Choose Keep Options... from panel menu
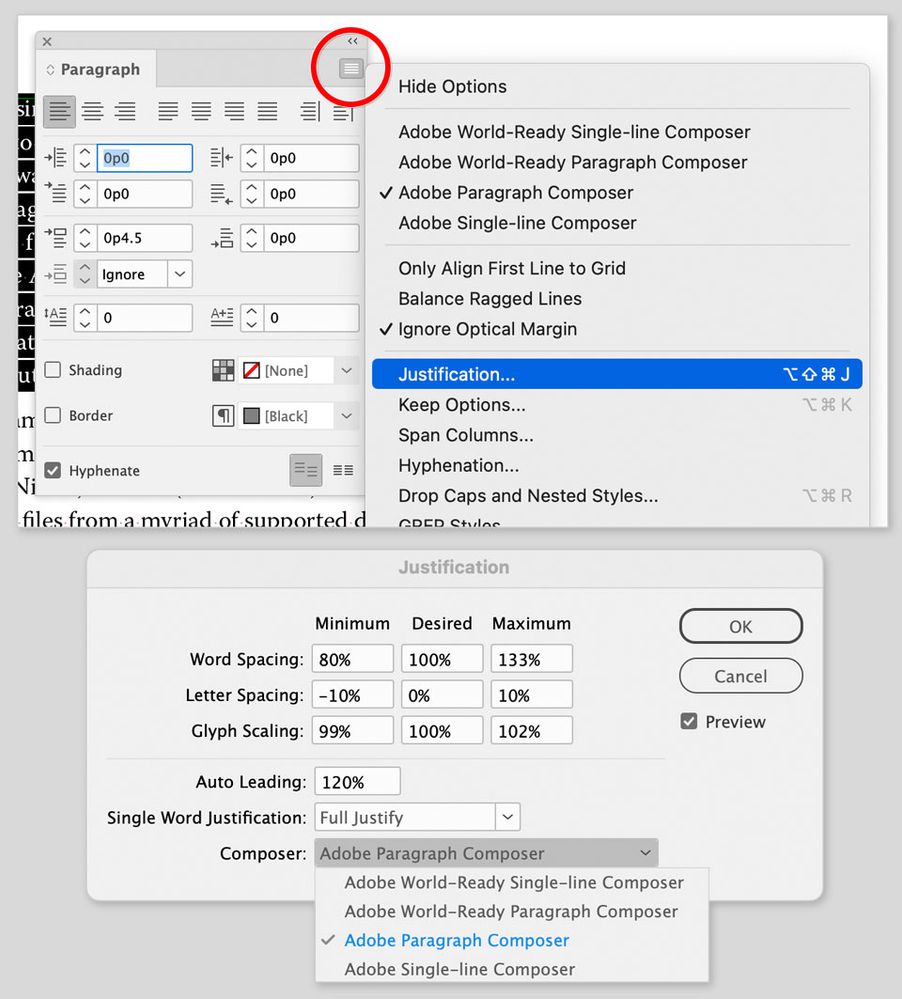The image size is (902, 999). pyautogui.click(x=617, y=405)
